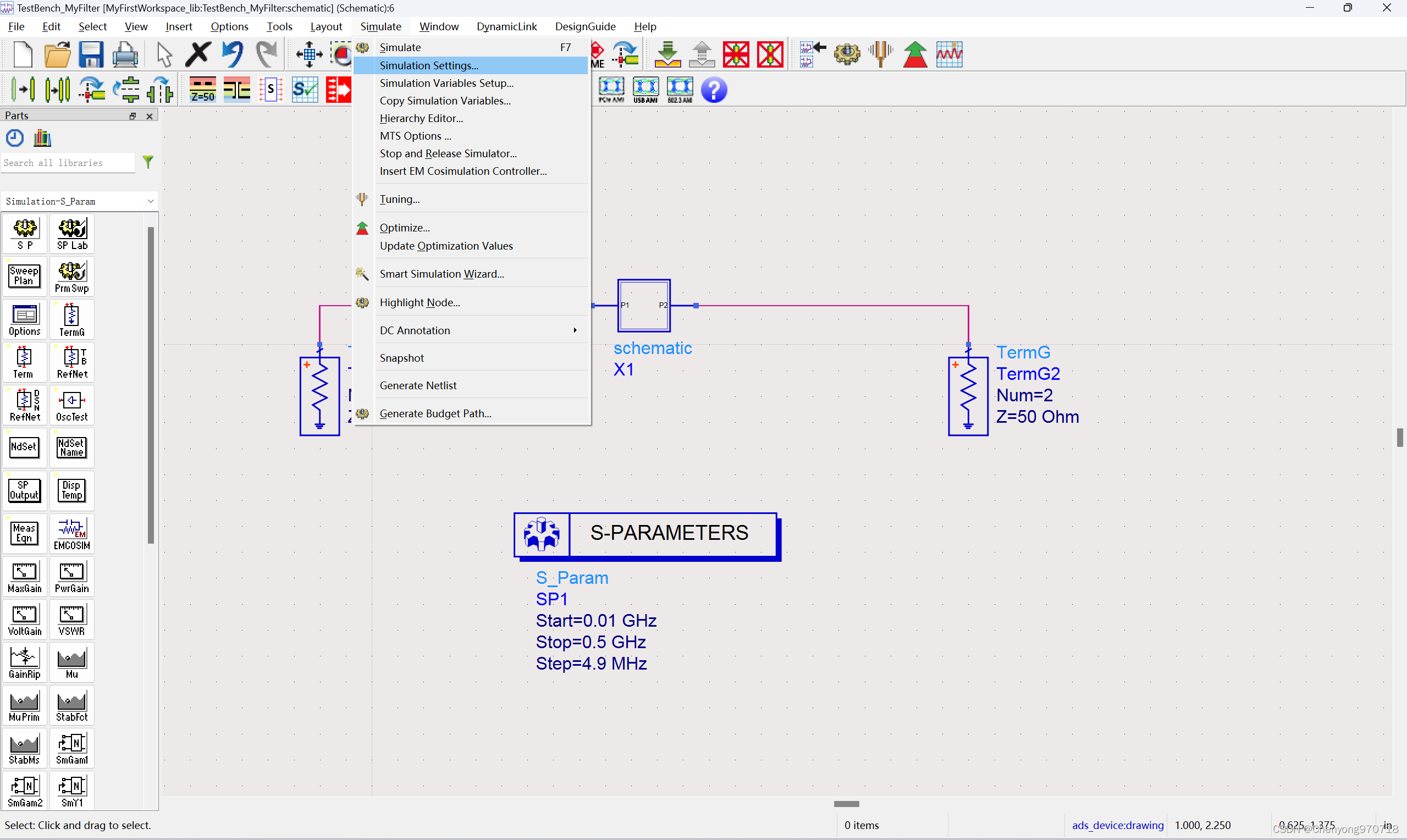Open Data Display via waveform graph icon
This screenshot has width=1407, height=840.
pyautogui.click(x=948, y=54)
